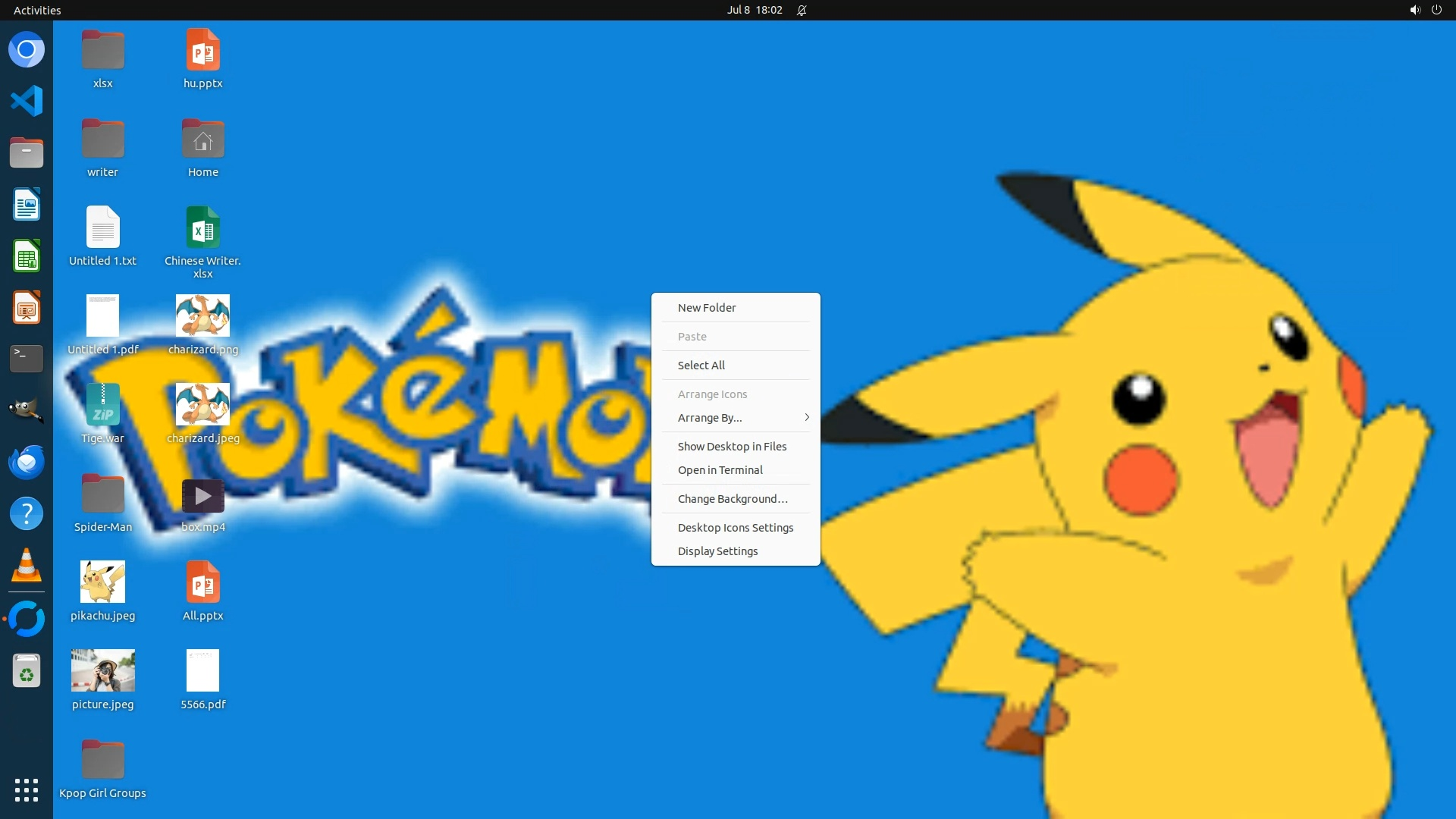Choose New Folder from context menu
Viewport: 1456px width, 819px height.
point(707,308)
